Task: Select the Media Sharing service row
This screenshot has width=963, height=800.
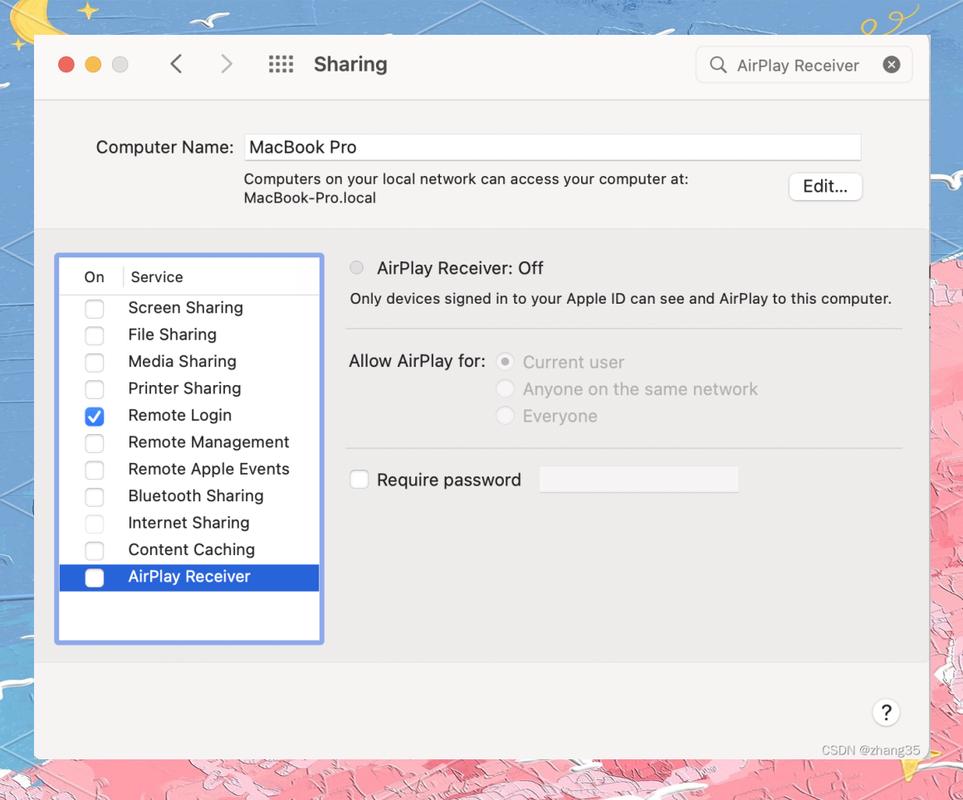Action: point(189,362)
